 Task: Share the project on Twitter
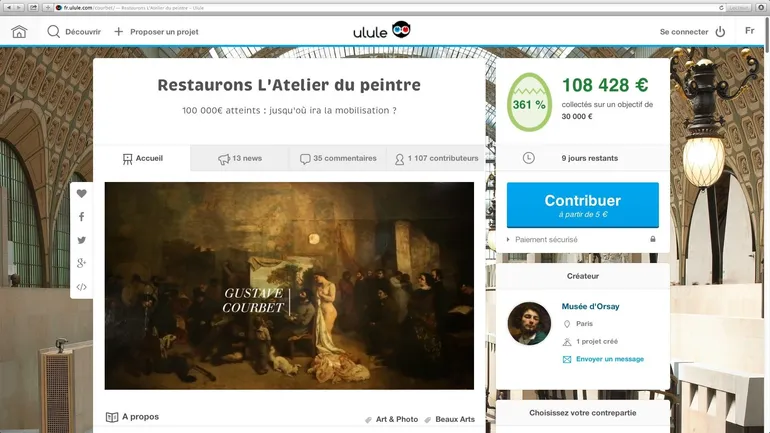pos(82,240)
